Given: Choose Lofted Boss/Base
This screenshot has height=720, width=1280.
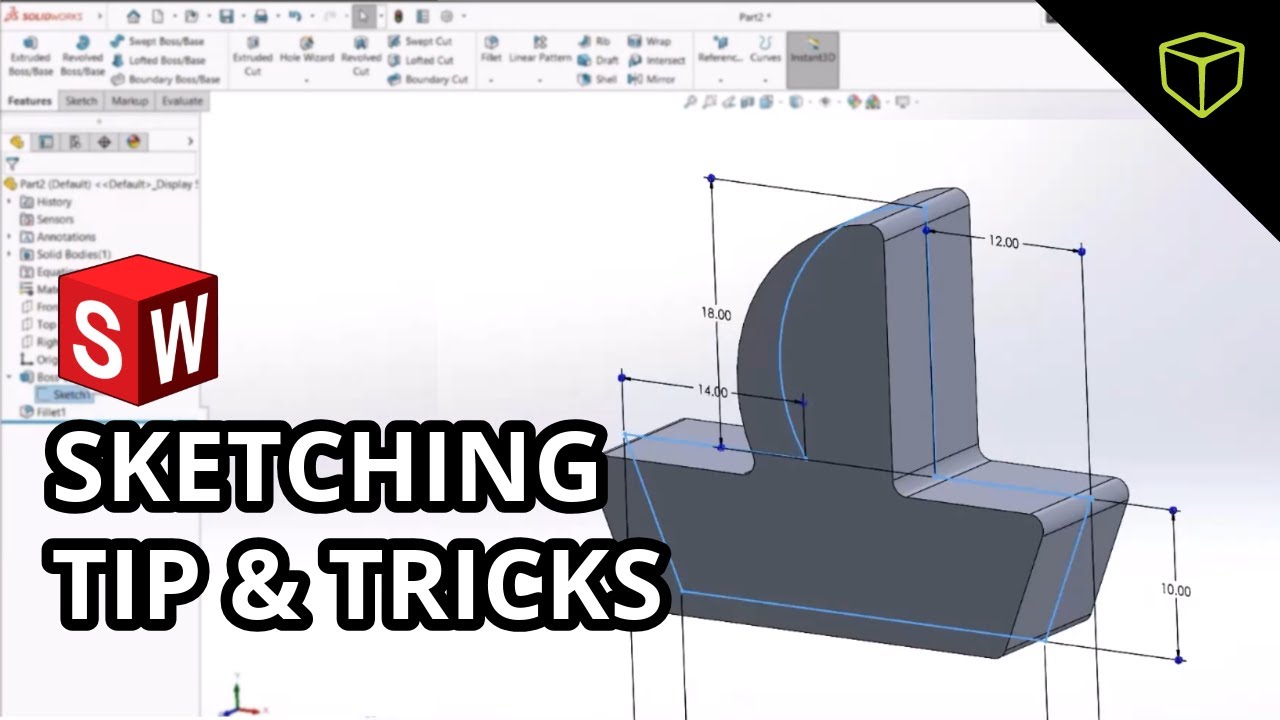Looking at the screenshot, I should coord(160,60).
